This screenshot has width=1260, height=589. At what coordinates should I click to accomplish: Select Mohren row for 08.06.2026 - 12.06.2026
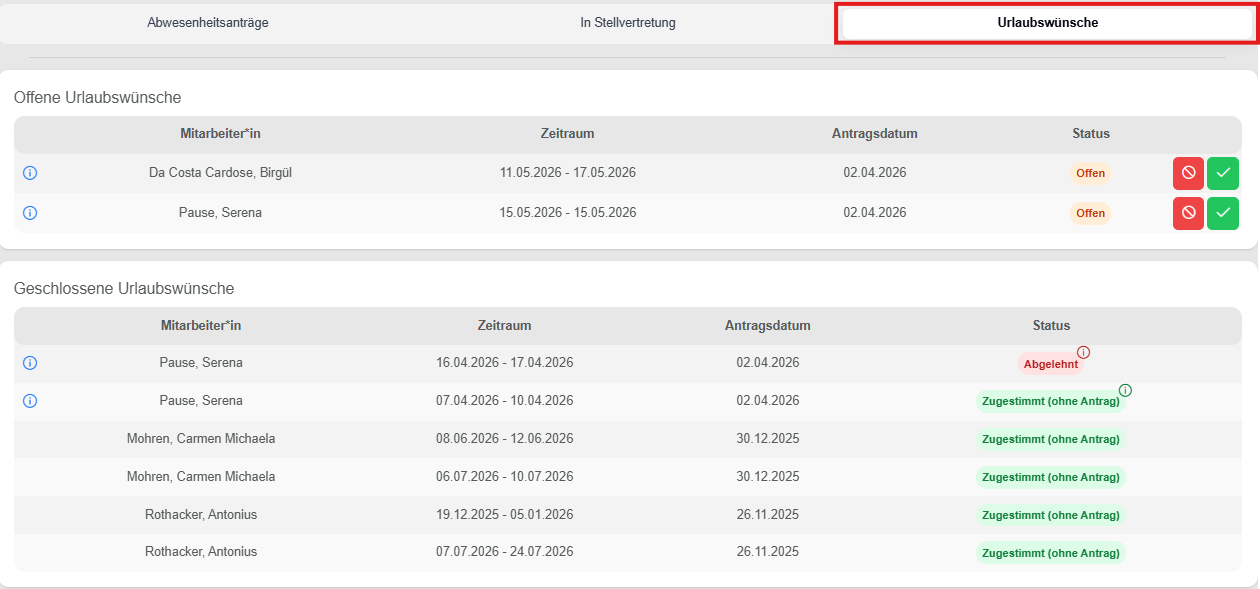[x=504, y=439]
